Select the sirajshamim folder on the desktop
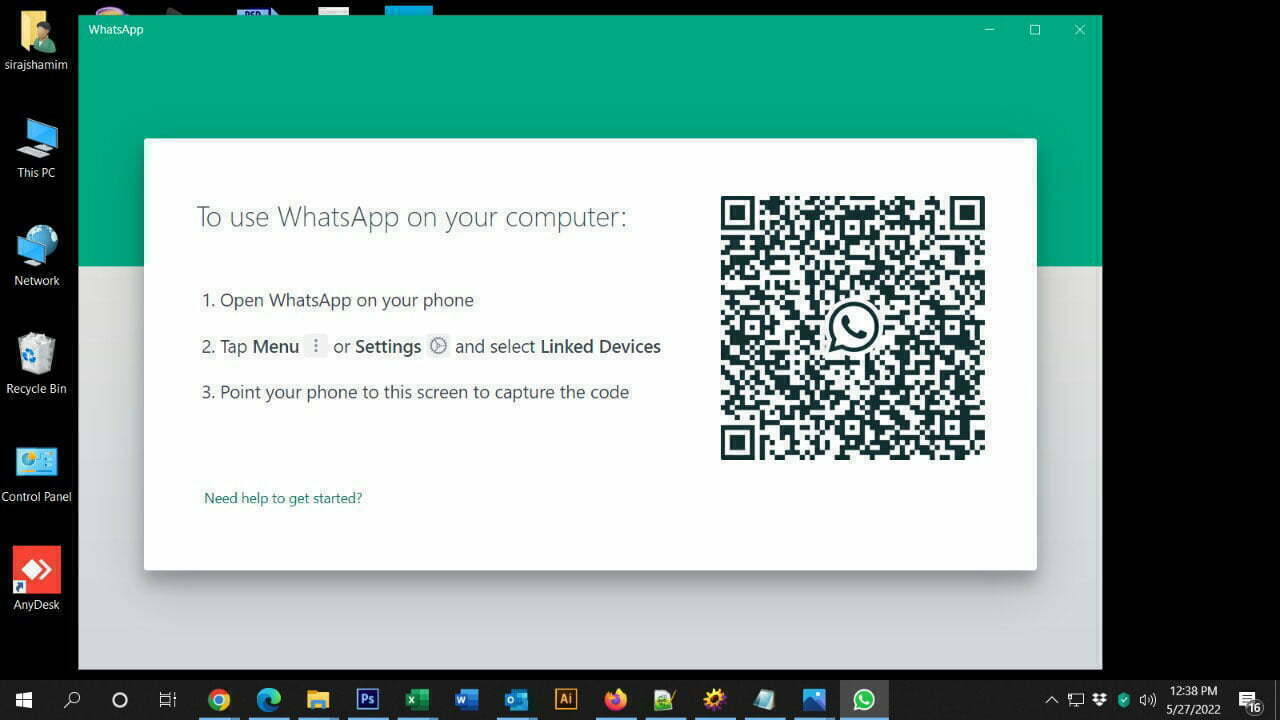Viewport: 1280px width, 720px height. 37,41
